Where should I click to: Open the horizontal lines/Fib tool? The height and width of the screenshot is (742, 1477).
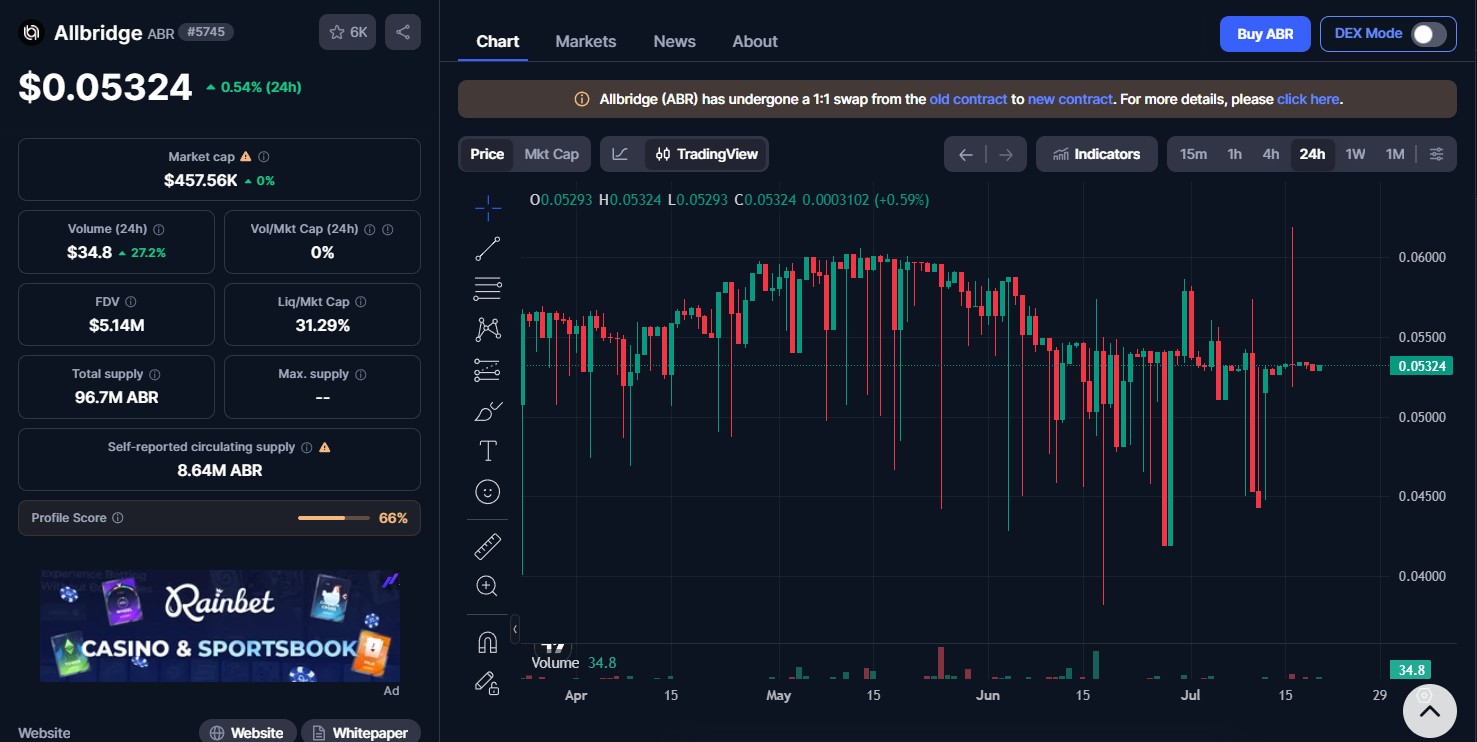click(x=488, y=289)
